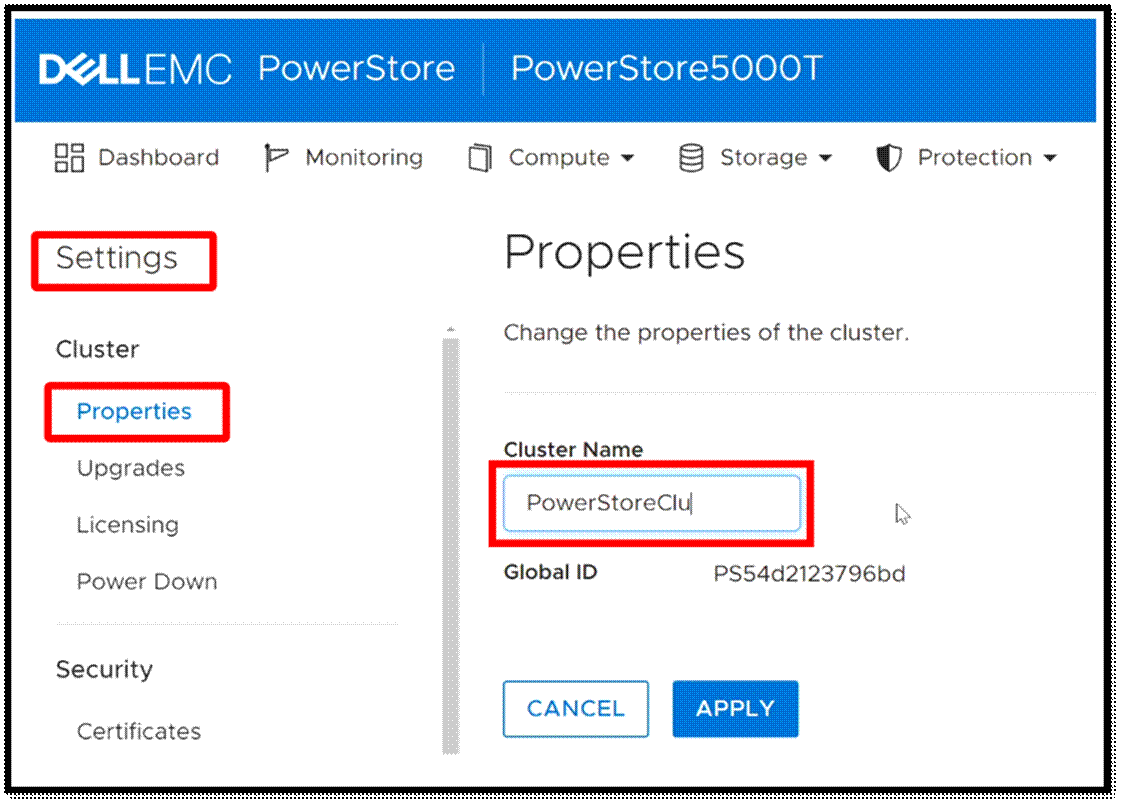Select Power Down in the sidebar
The height and width of the screenshot is (808, 1125).
pos(147,582)
